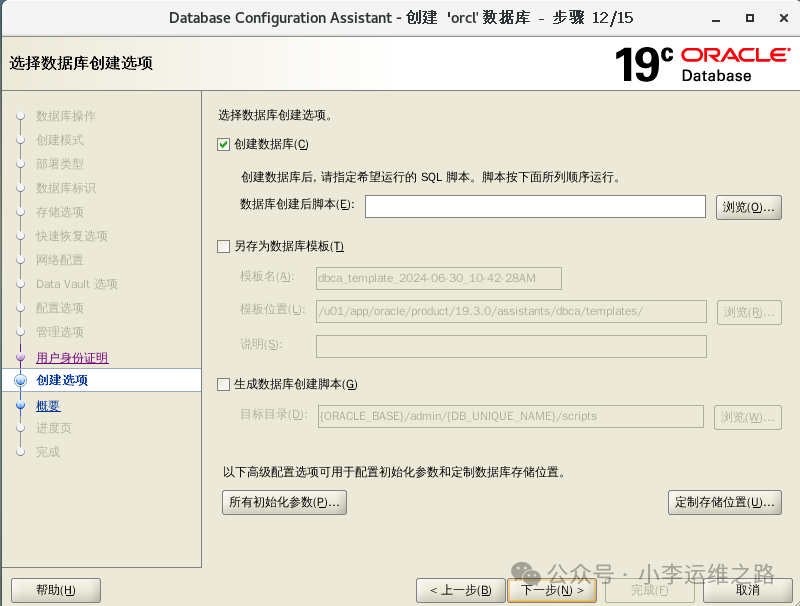800x606 pixels.
Task: Cancel the wizard with 取消 button
Action: [x=747, y=590]
